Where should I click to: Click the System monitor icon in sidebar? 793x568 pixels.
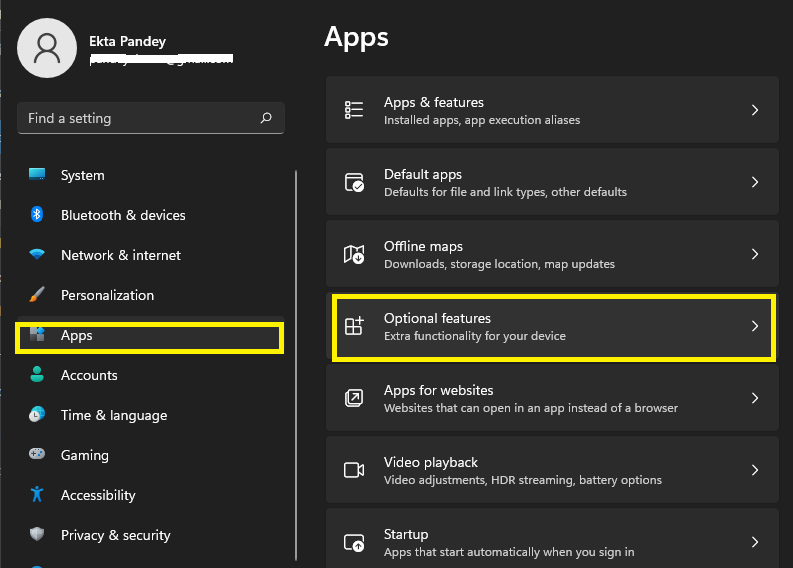point(37,175)
